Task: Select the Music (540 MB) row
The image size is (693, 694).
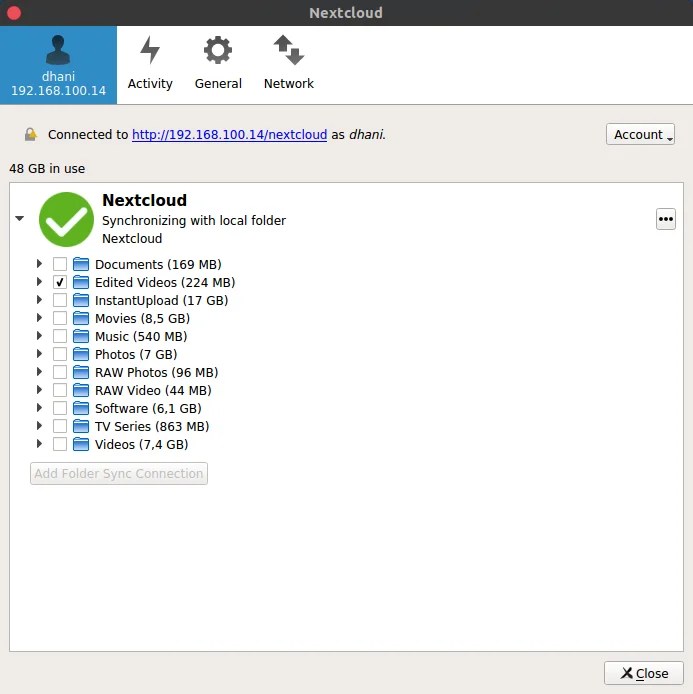Action: pos(141,336)
